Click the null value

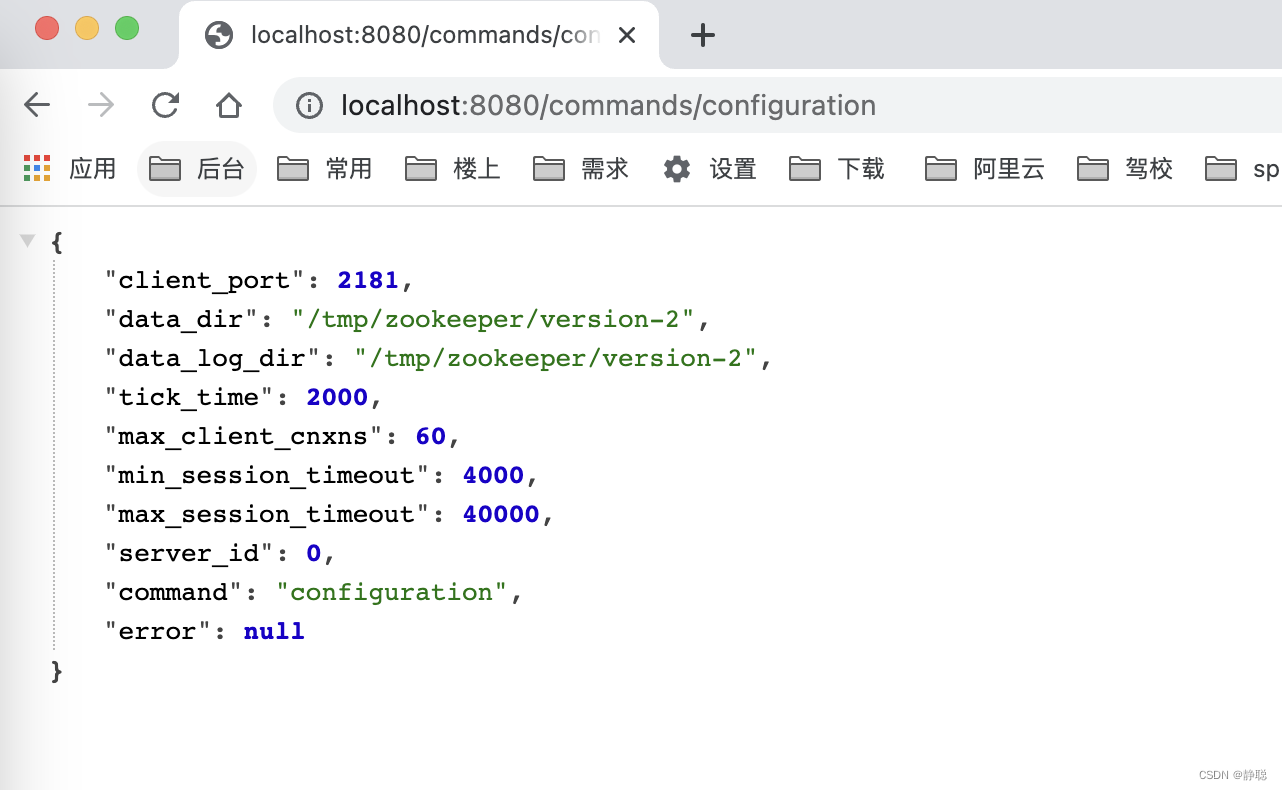click(274, 631)
